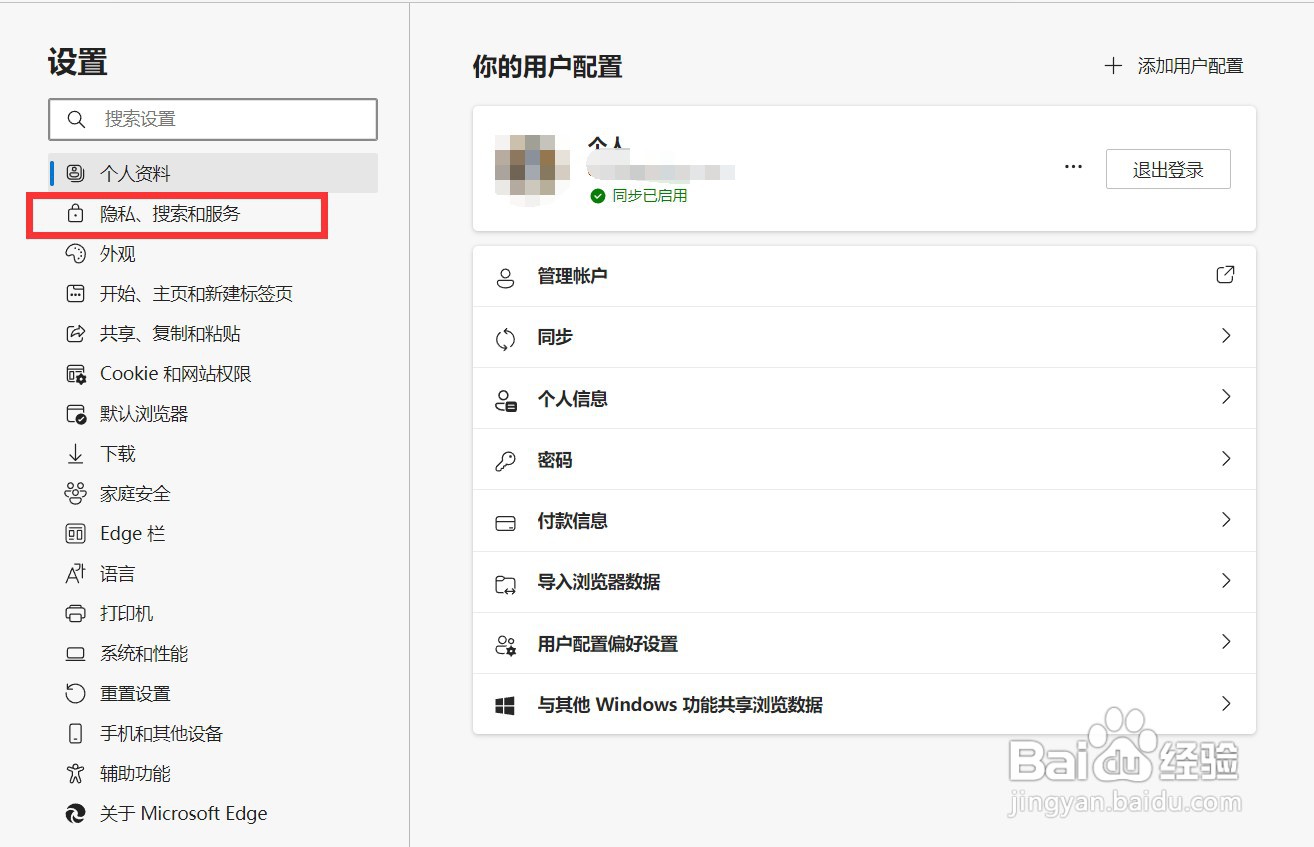Select the 默认浏览器 sidebar icon

[x=76, y=413]
